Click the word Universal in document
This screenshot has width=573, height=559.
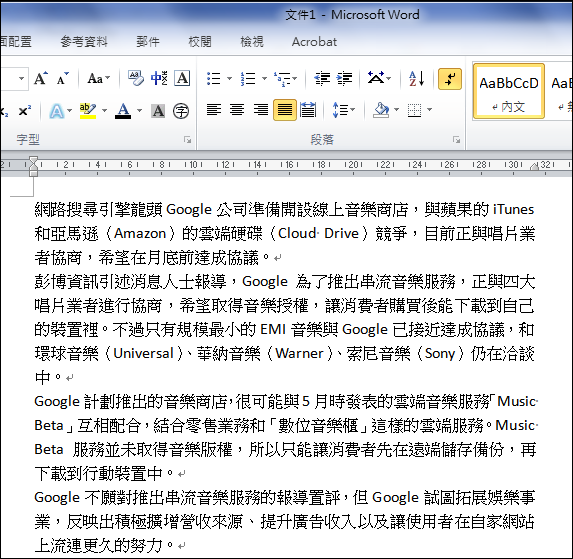click(x=143, y=354)
